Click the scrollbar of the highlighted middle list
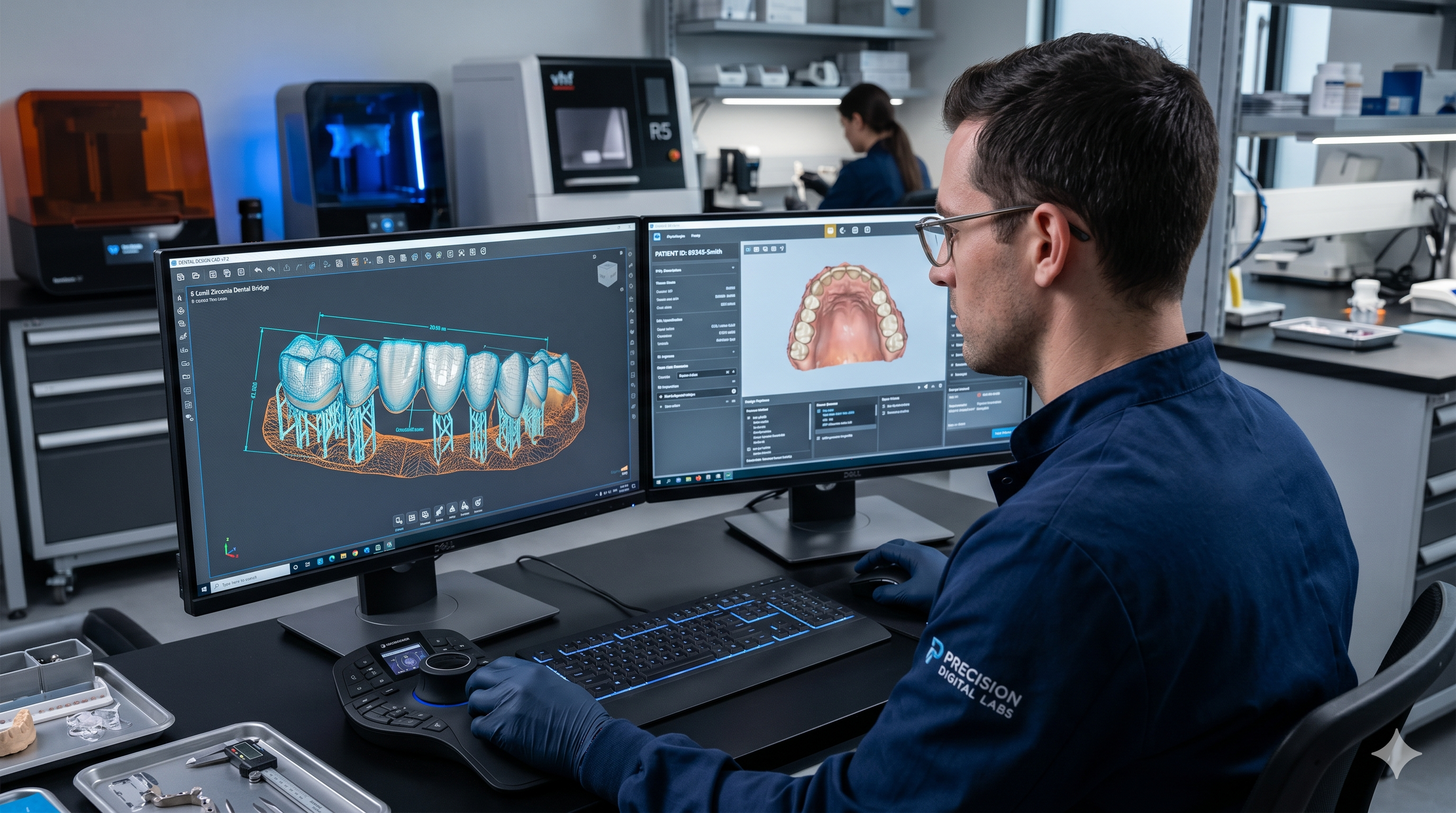The image size is (1456, 813). click(x=876, y=410)
